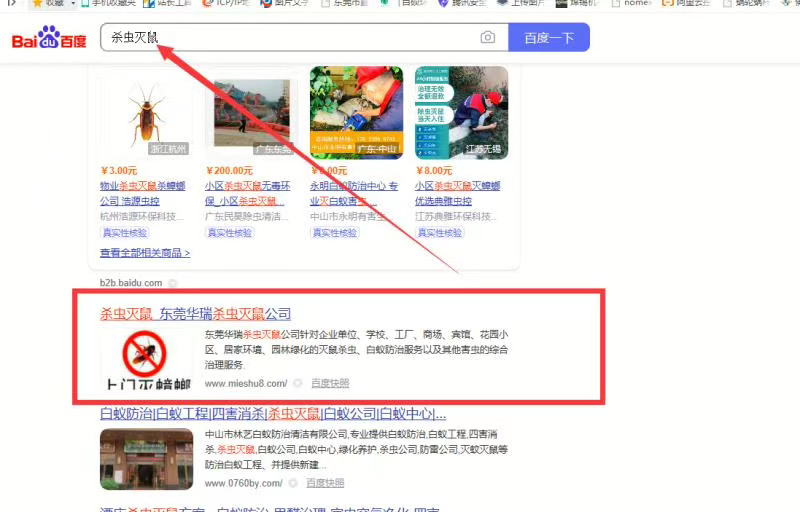Select the ¥8.00元 price text
The image size is (800, 512).
pyautogui.click(x=434, y=170)
